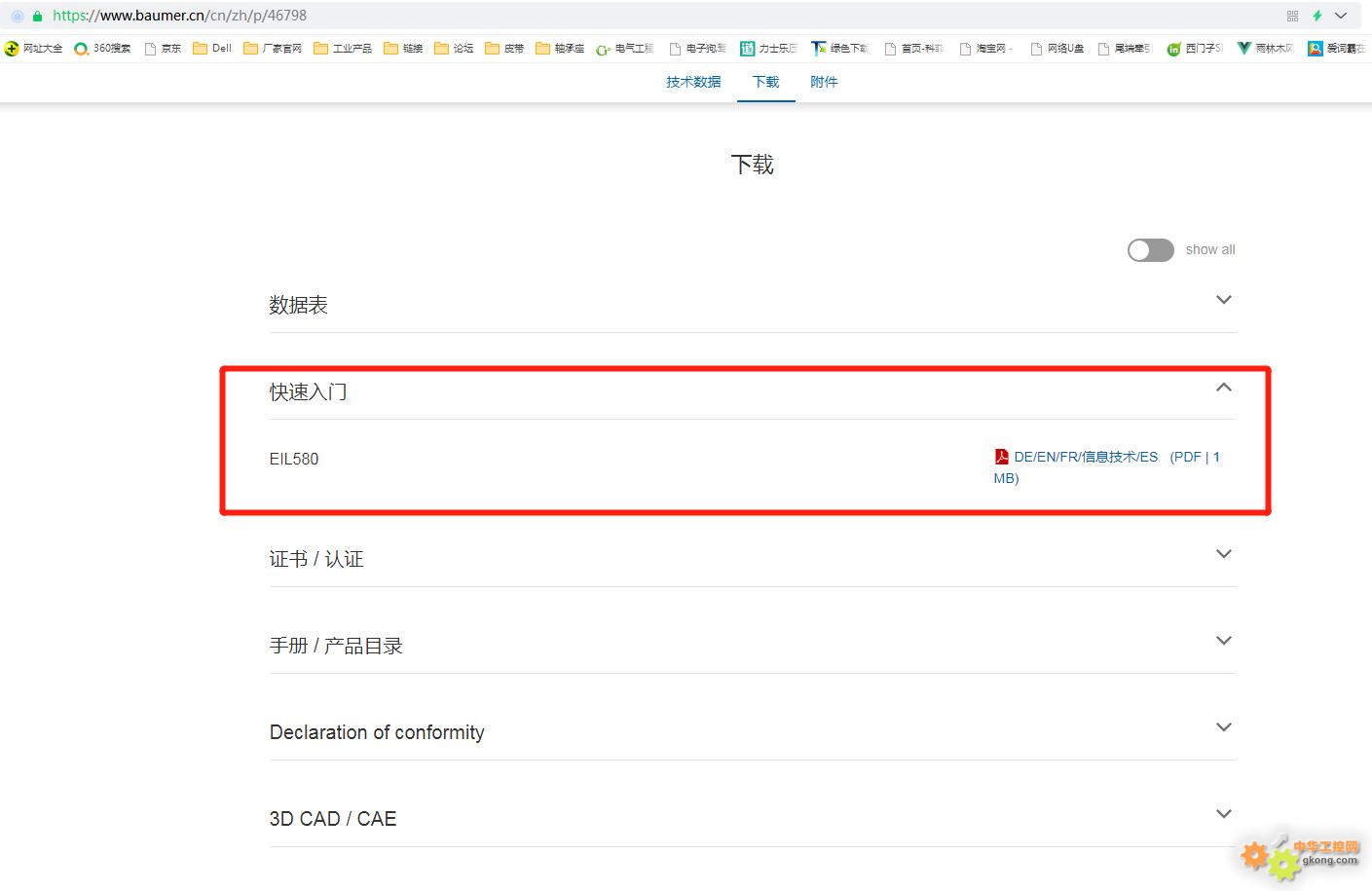Open the 电气工程 bookmark
Viewport: 1372px width, 891px height.
[625, 48]
